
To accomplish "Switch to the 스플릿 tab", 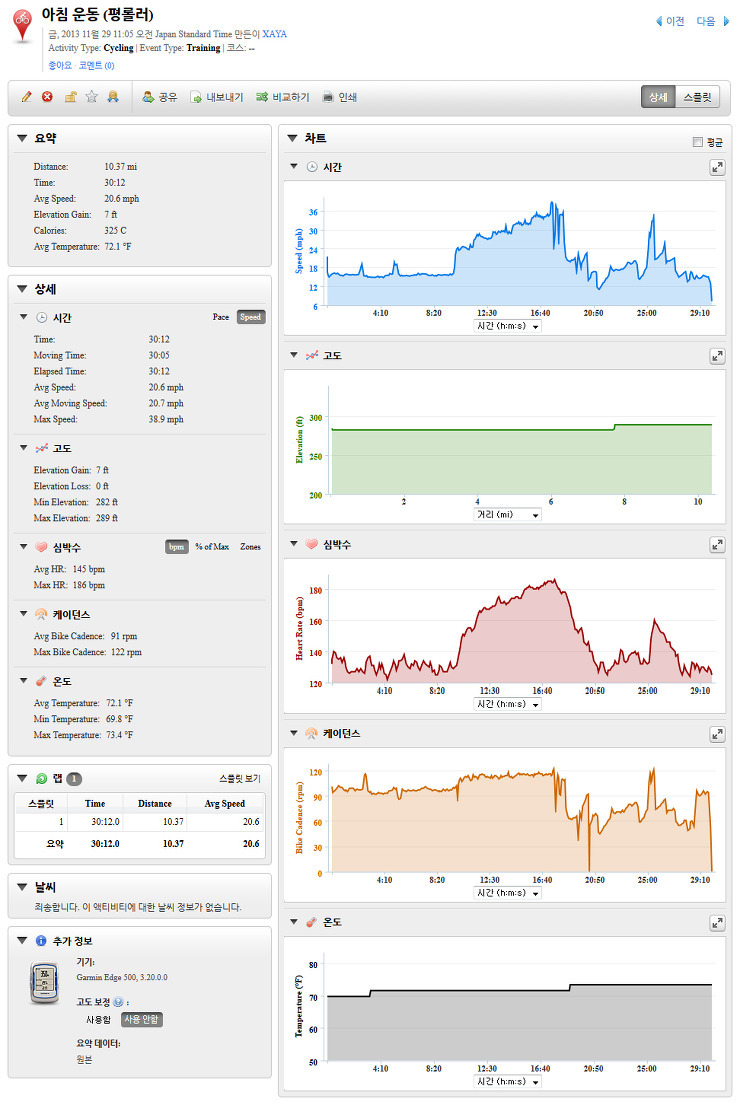I will point(697,97).
